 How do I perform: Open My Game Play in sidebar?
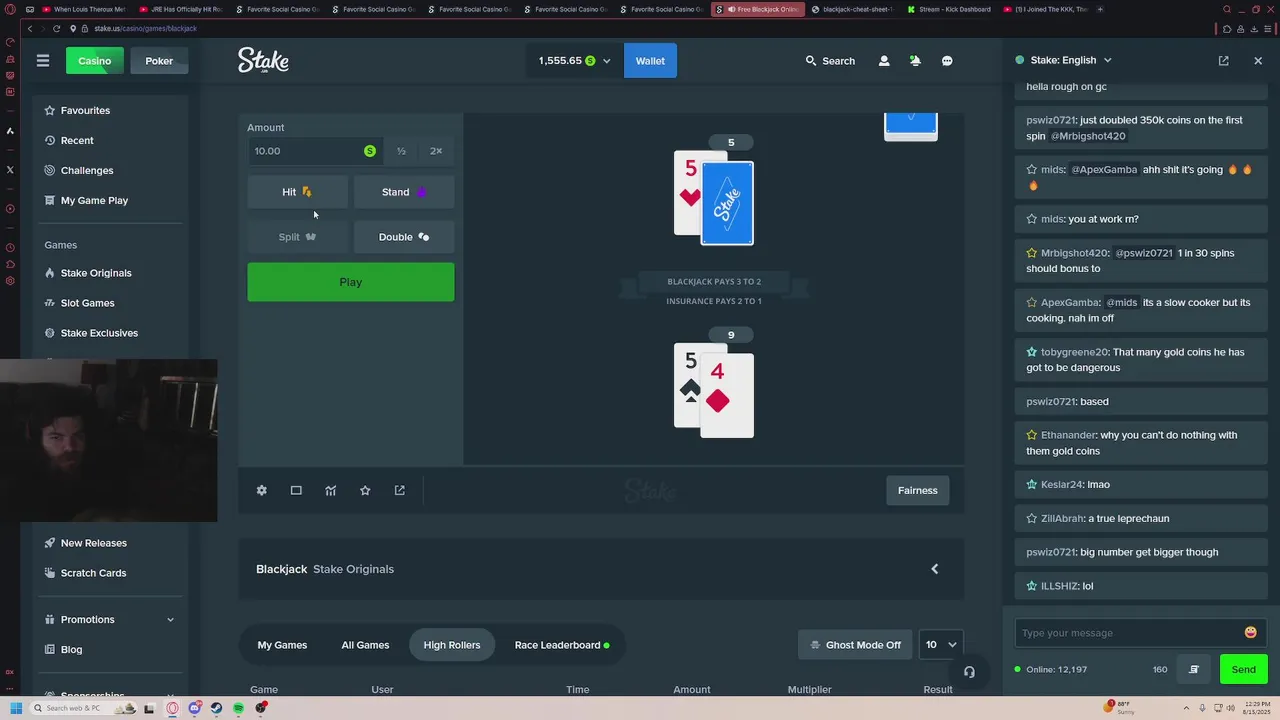coord(110,200)
